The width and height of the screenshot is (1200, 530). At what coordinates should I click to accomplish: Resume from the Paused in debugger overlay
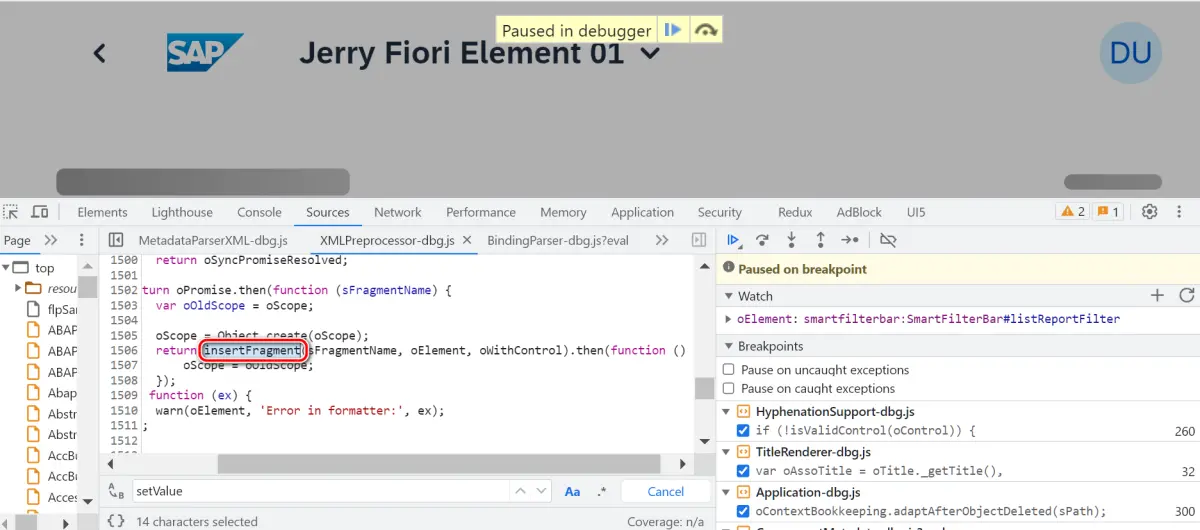pos(673,30)
